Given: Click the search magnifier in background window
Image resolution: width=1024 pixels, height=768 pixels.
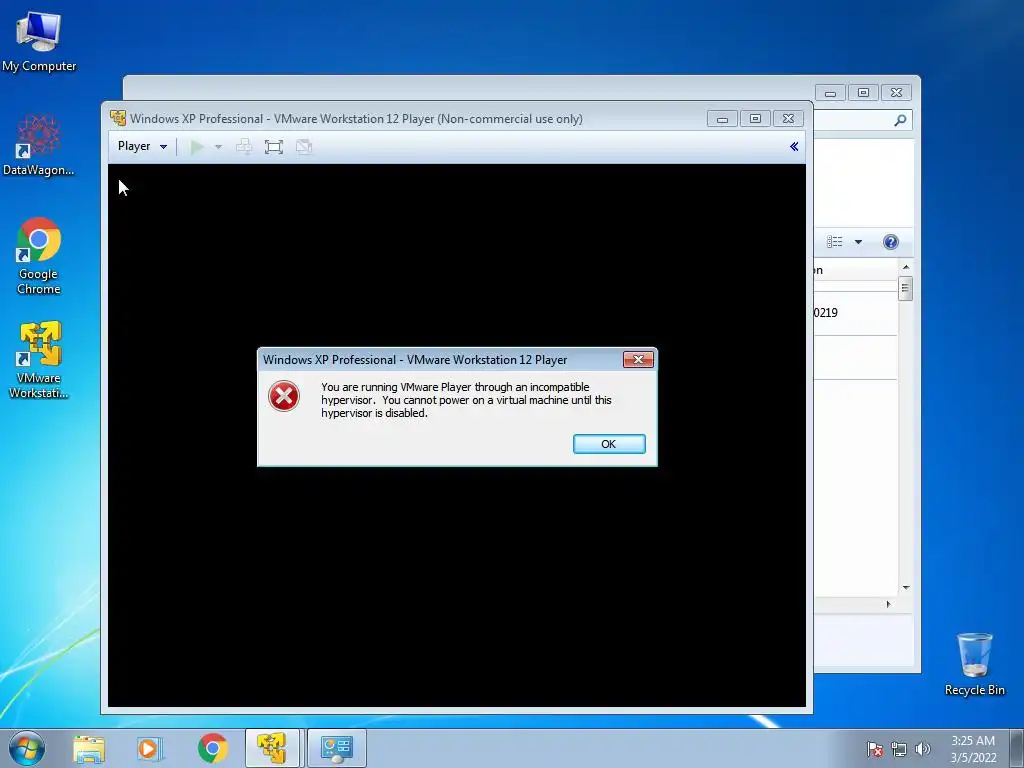Looking at the screenshot, I should [x=900, y=120].
